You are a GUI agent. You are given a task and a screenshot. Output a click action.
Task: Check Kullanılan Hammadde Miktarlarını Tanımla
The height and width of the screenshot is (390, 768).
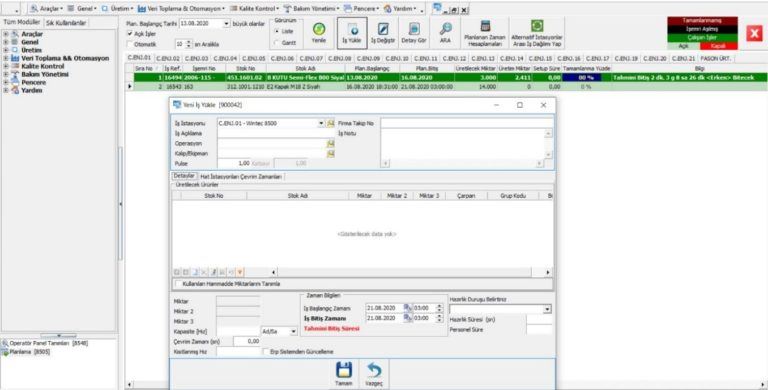coord(178,284)
